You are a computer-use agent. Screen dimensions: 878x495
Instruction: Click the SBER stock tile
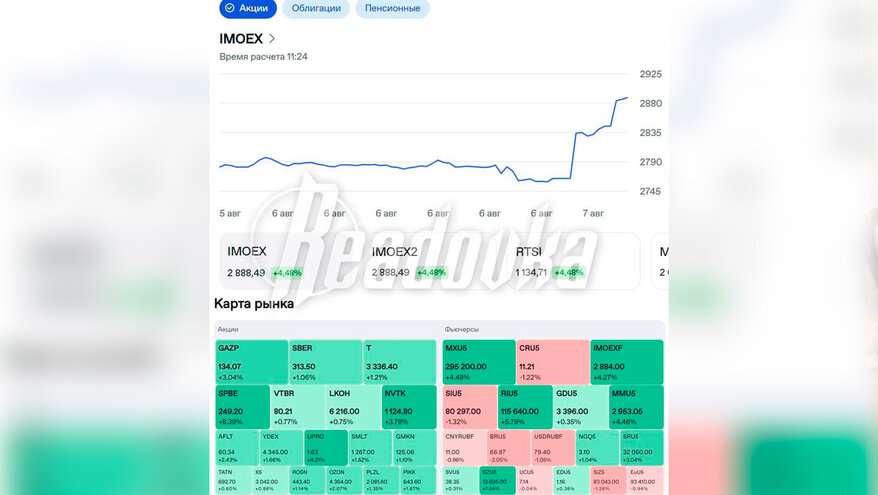[x=325, y=361]
